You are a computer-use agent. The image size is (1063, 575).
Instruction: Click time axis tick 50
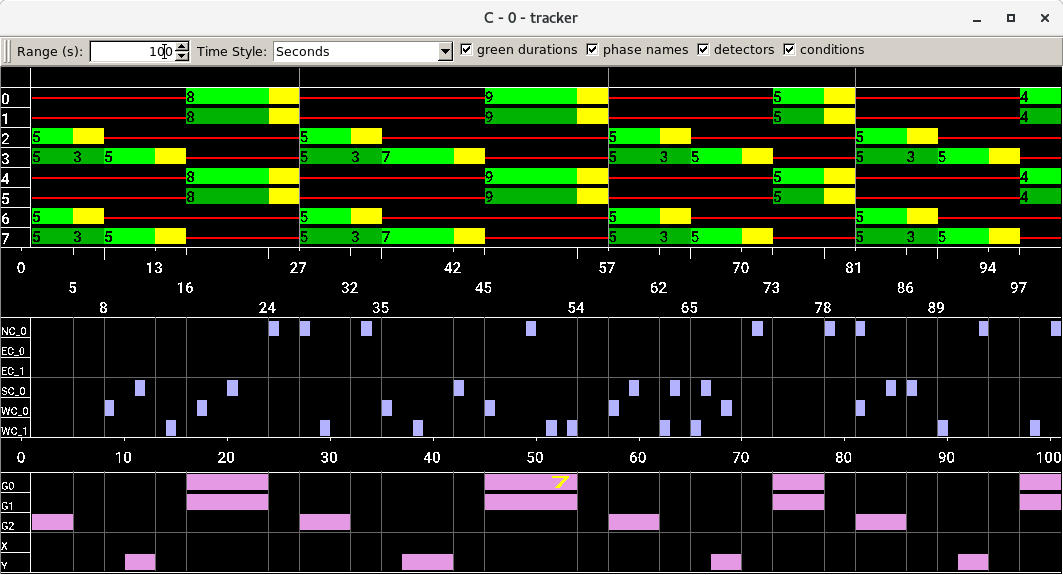click(535, 457)
